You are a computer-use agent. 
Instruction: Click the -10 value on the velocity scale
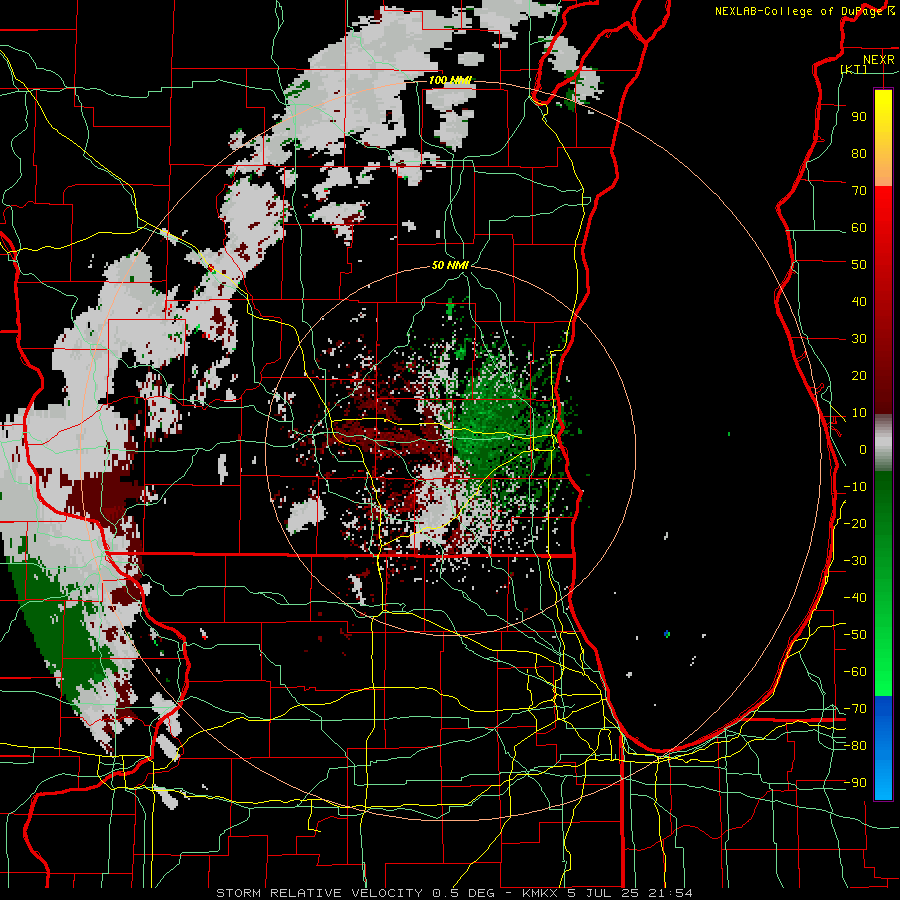click(x=855, y=487)
